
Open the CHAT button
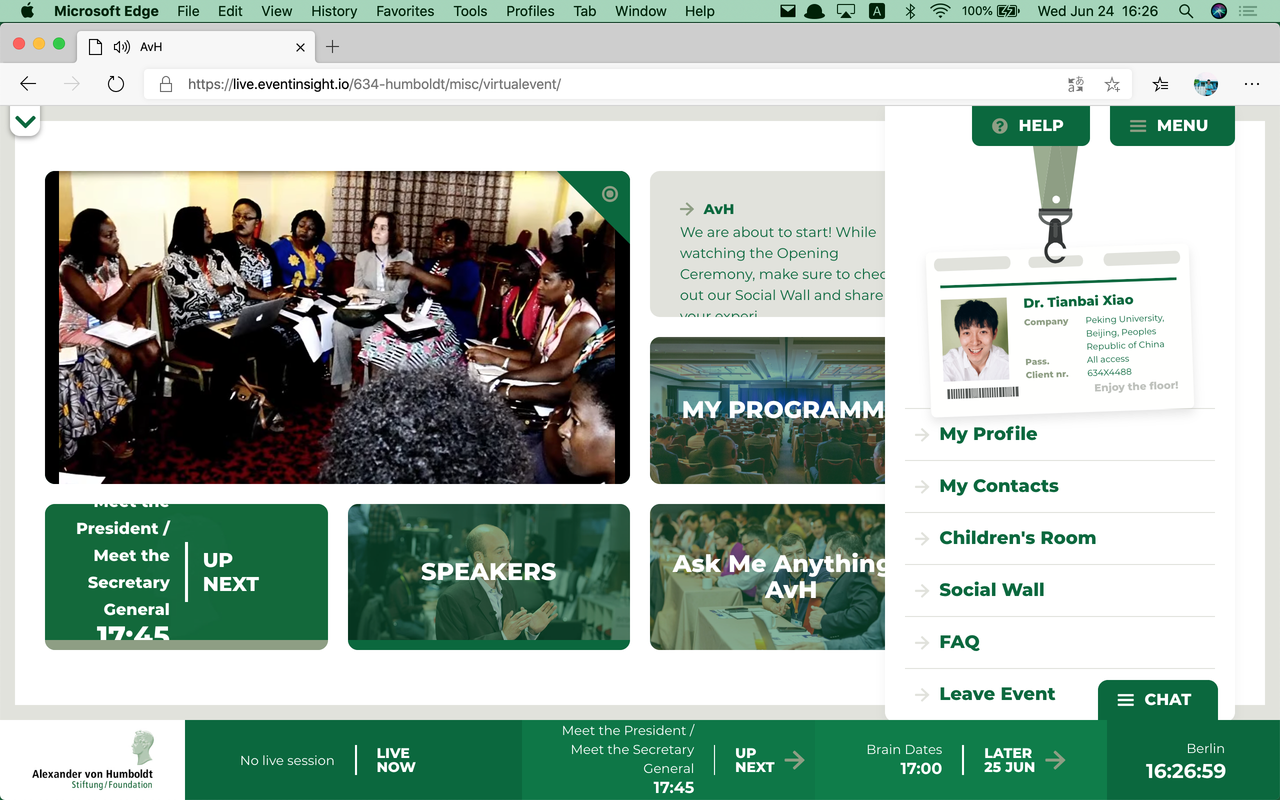point(1157,700)
